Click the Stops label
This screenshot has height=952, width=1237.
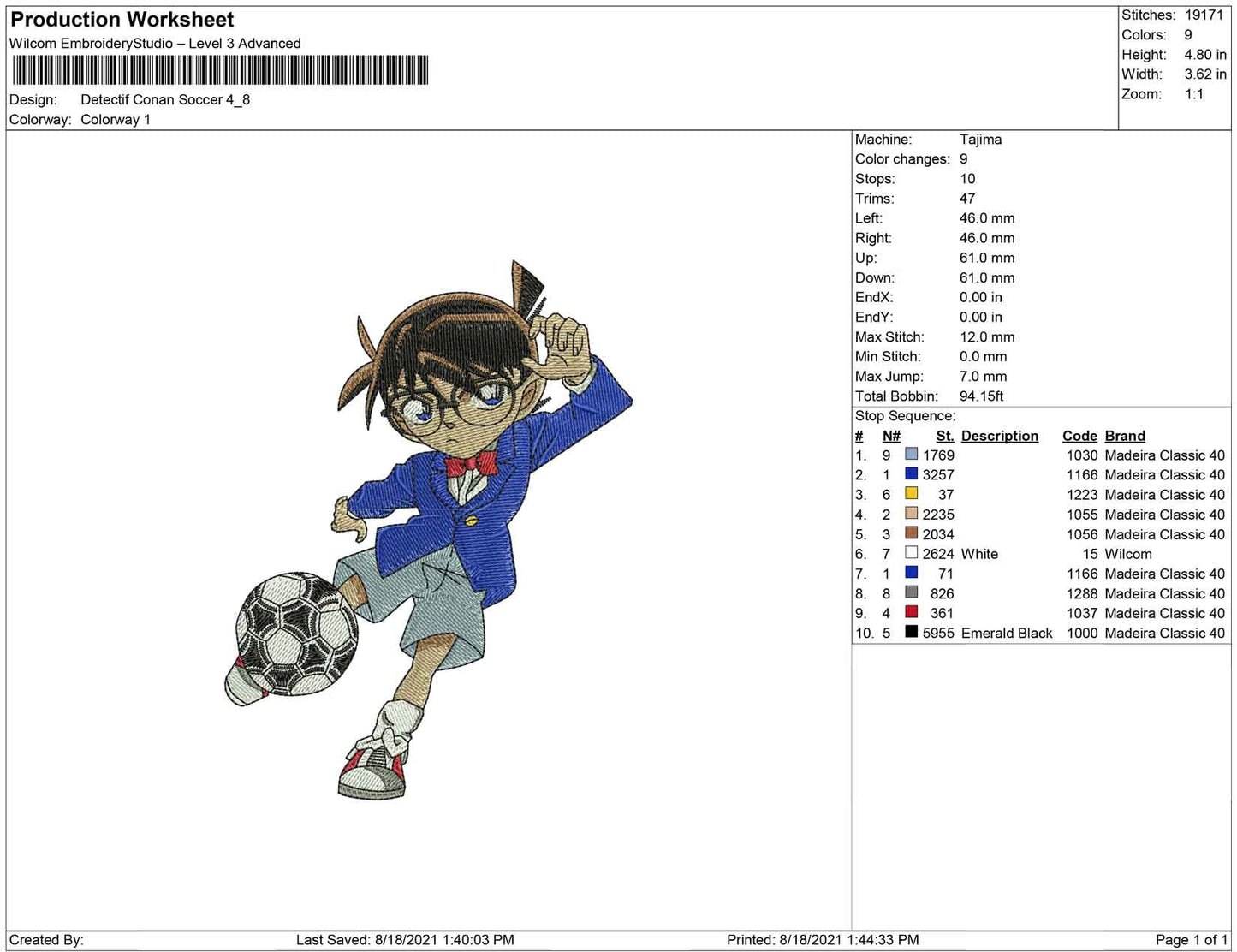[875, 179]
